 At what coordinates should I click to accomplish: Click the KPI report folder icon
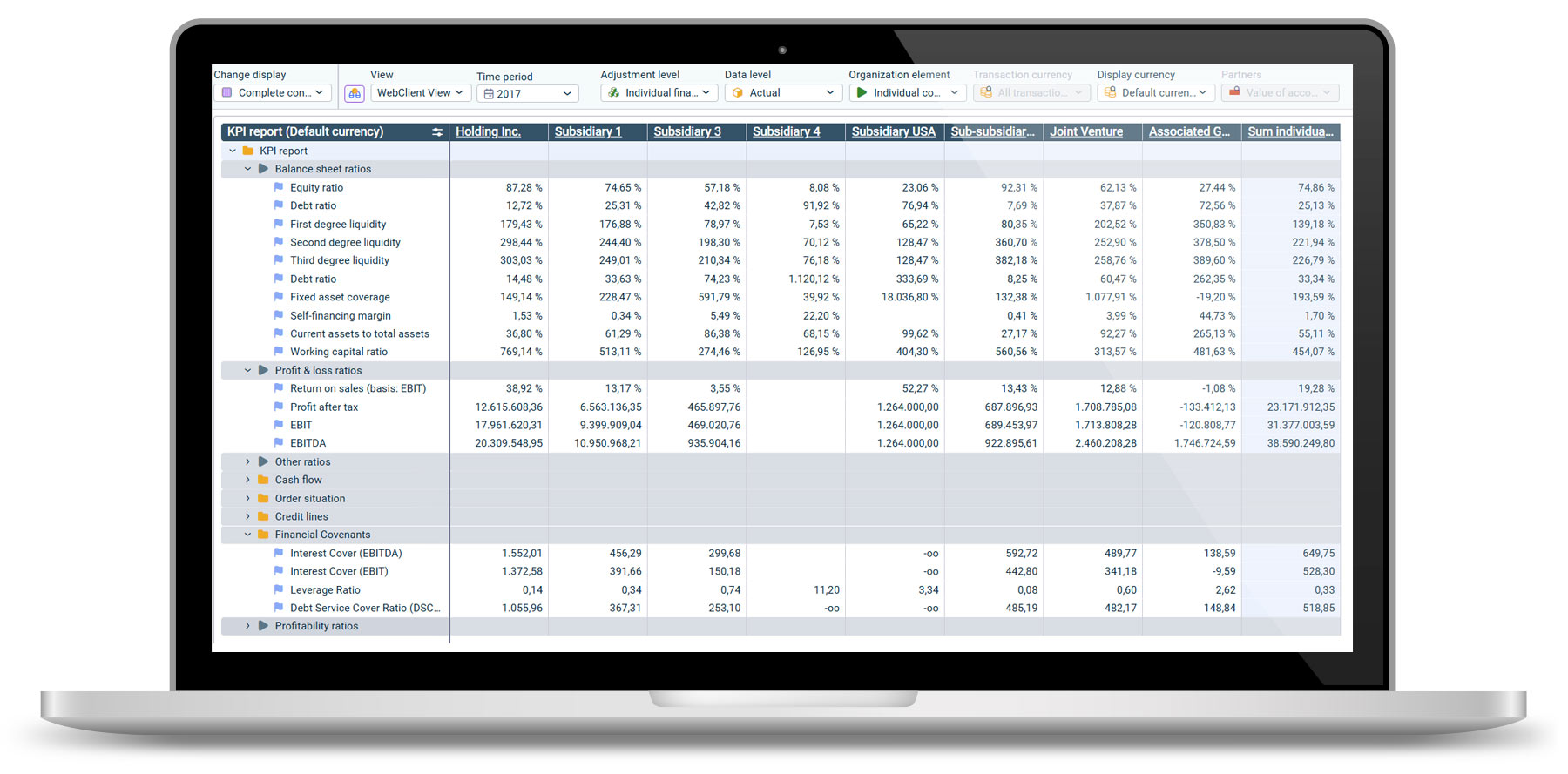click(248, 151)
